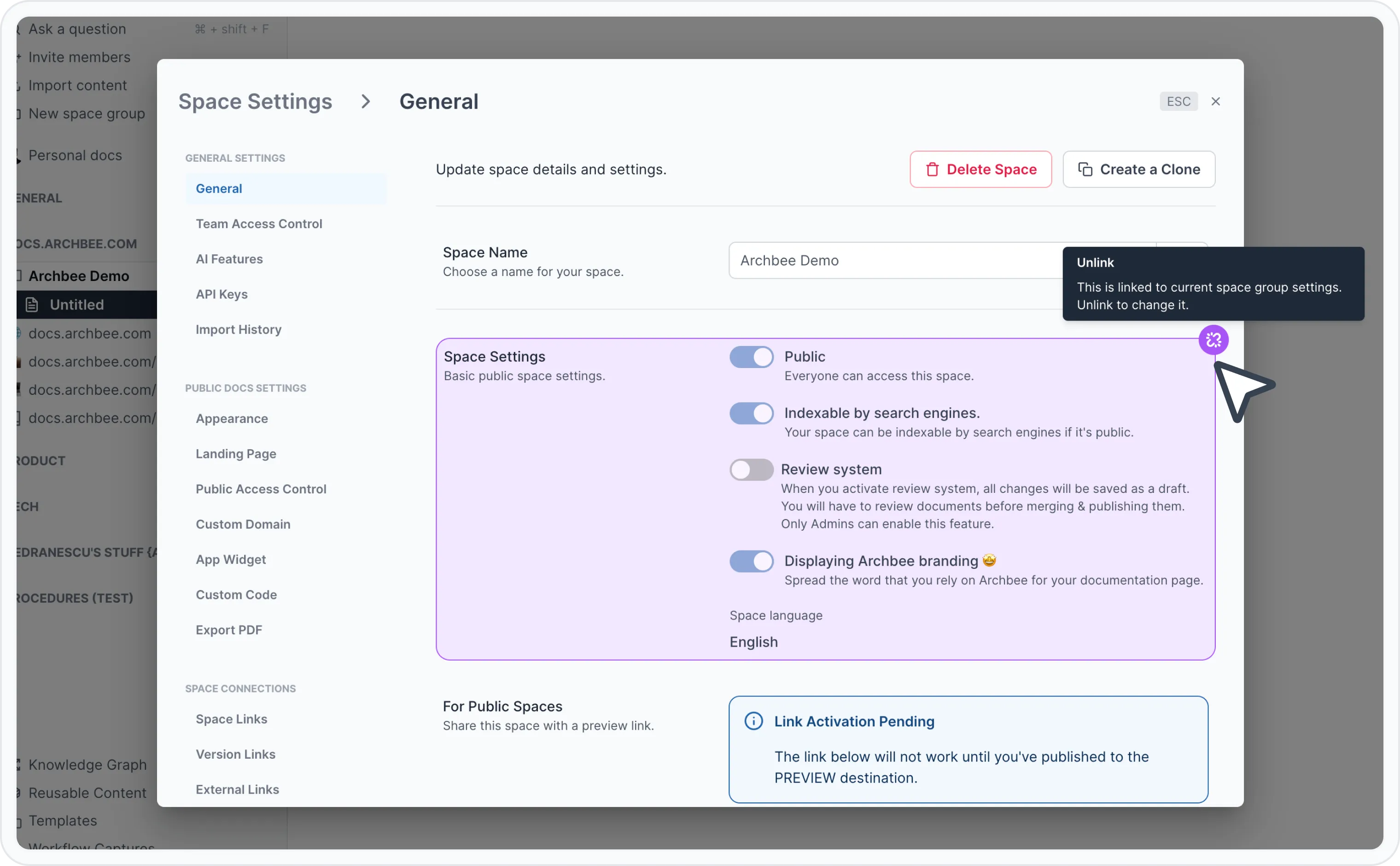Viewport: 1400px width, 866px height.
Task: Open Version Links settings
Action: pyautogui.click(x=235, y=755)
